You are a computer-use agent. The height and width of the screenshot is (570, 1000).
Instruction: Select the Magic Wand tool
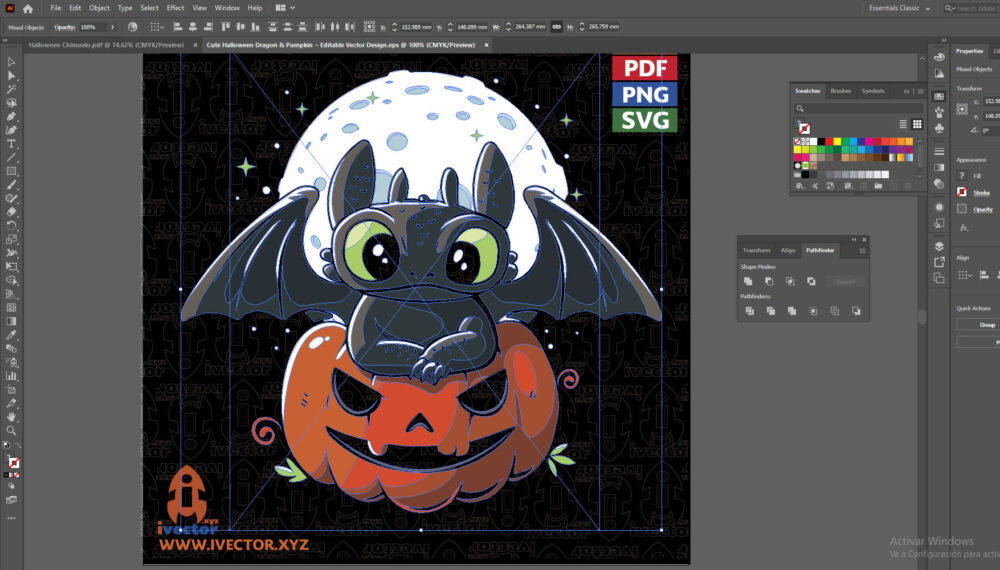pyautogui.click(x=11, y=89)
